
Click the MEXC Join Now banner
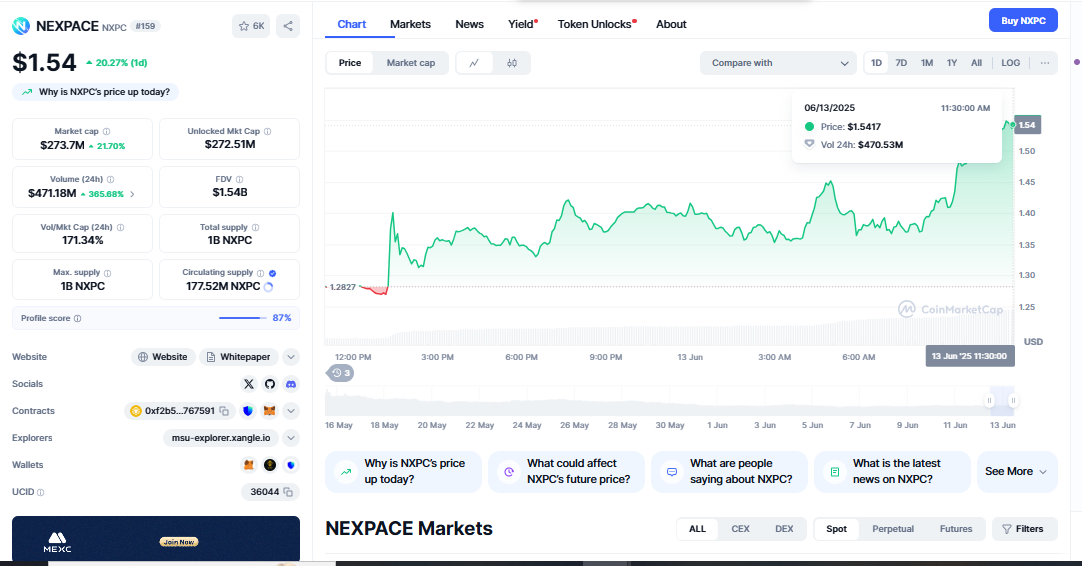coord(156,538)
